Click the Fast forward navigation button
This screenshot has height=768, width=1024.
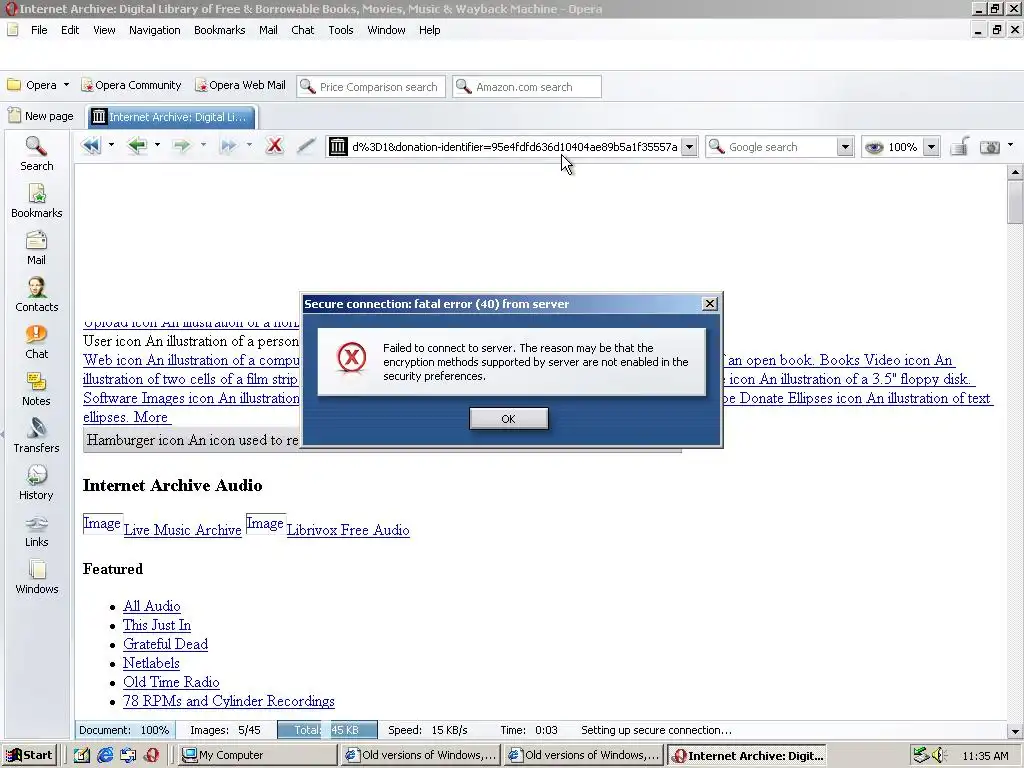228,146
